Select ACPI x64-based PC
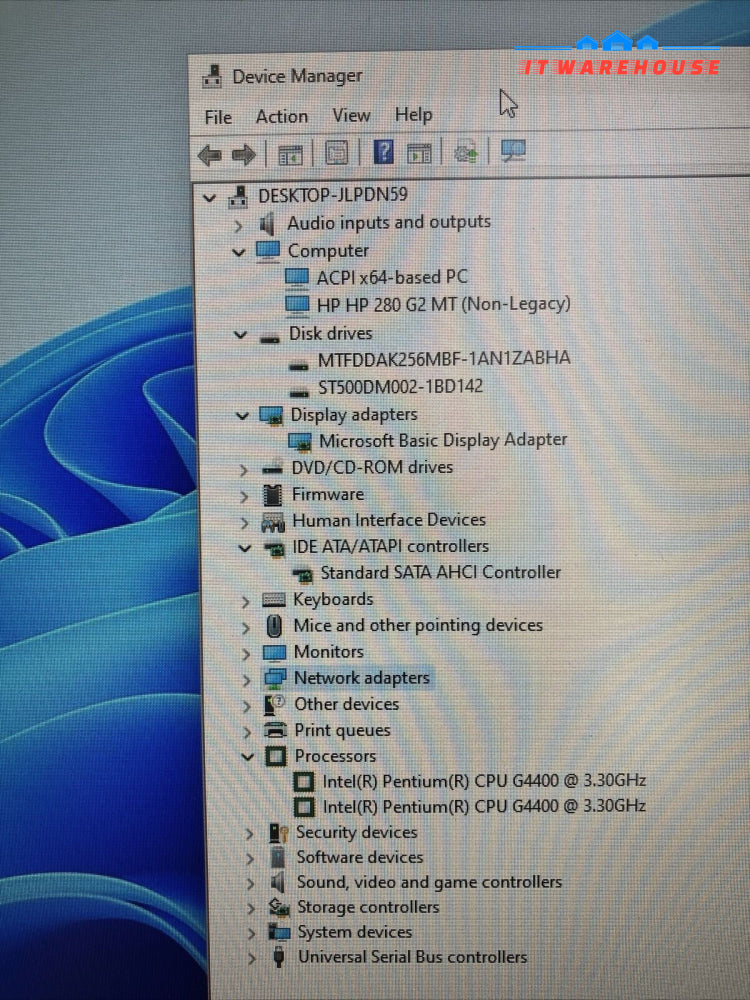The height and width of the screenshot is (1000, 750). (392, 277)
